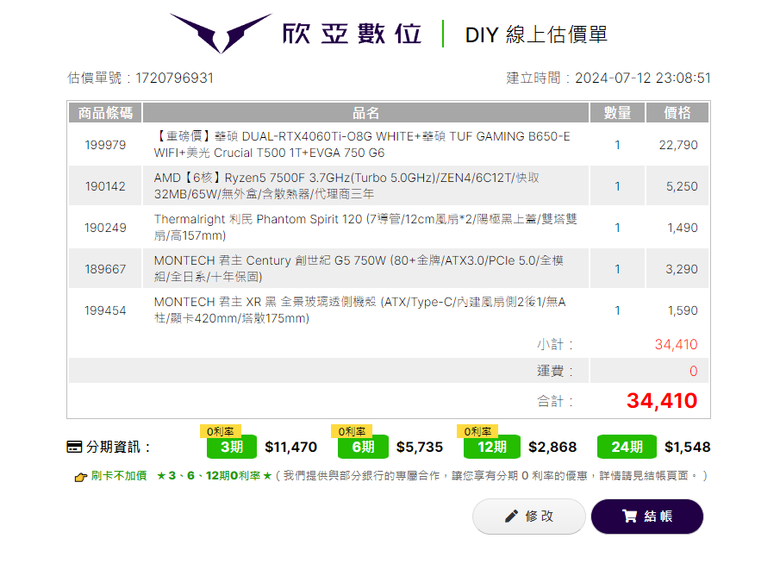This screenshot has height=570, width=780.
Task: Click product code 190142
Action: [105, 187]
